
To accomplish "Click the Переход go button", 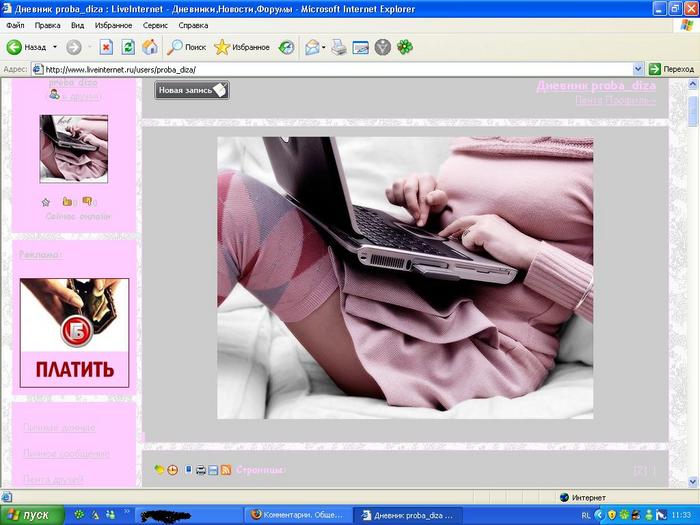I will 672,69.
